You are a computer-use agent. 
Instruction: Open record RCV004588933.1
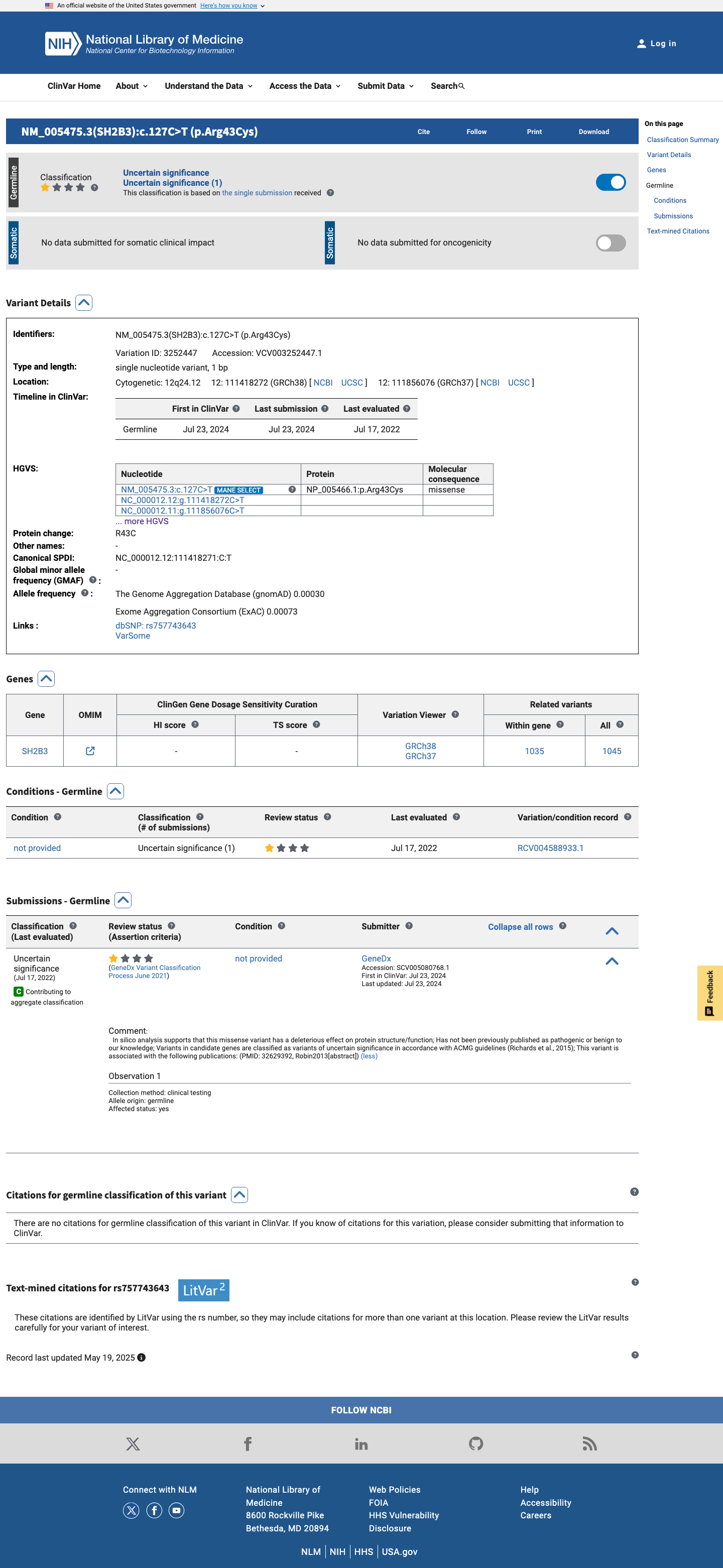tap(550, 848)
